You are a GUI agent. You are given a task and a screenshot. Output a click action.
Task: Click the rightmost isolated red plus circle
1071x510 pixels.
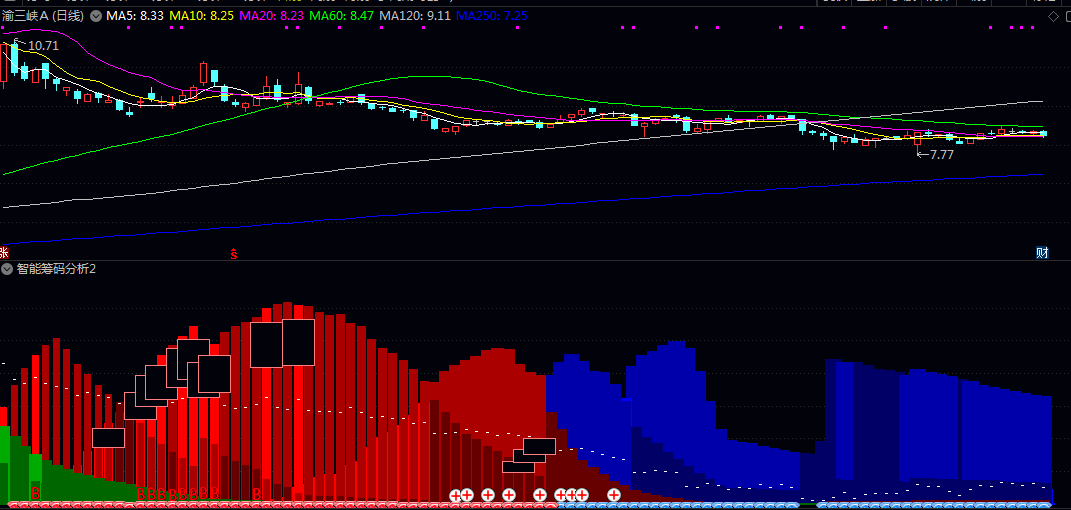614,494
